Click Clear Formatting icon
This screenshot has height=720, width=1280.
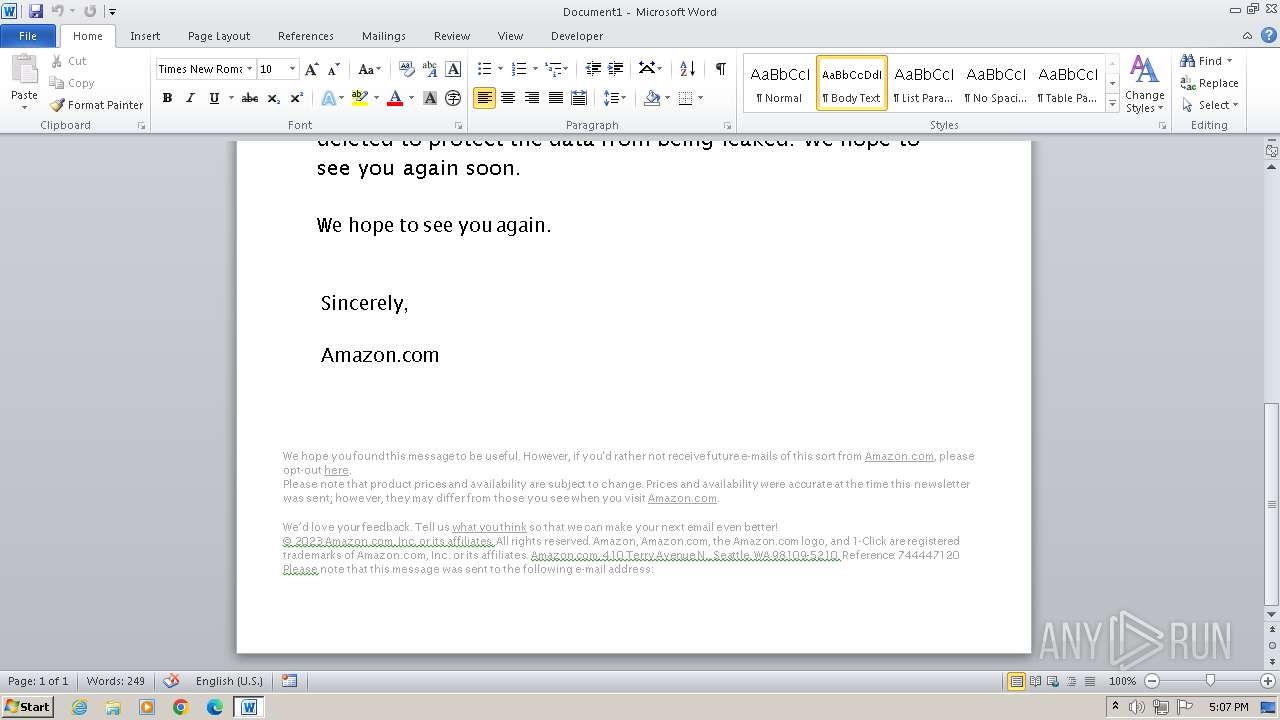[x=407, y=69]
